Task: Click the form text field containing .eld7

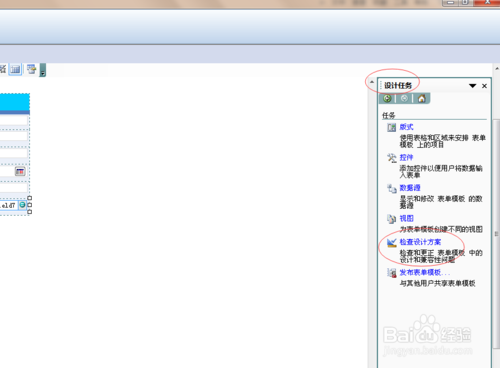Action: pyautogui.click(x=9, y=205)
